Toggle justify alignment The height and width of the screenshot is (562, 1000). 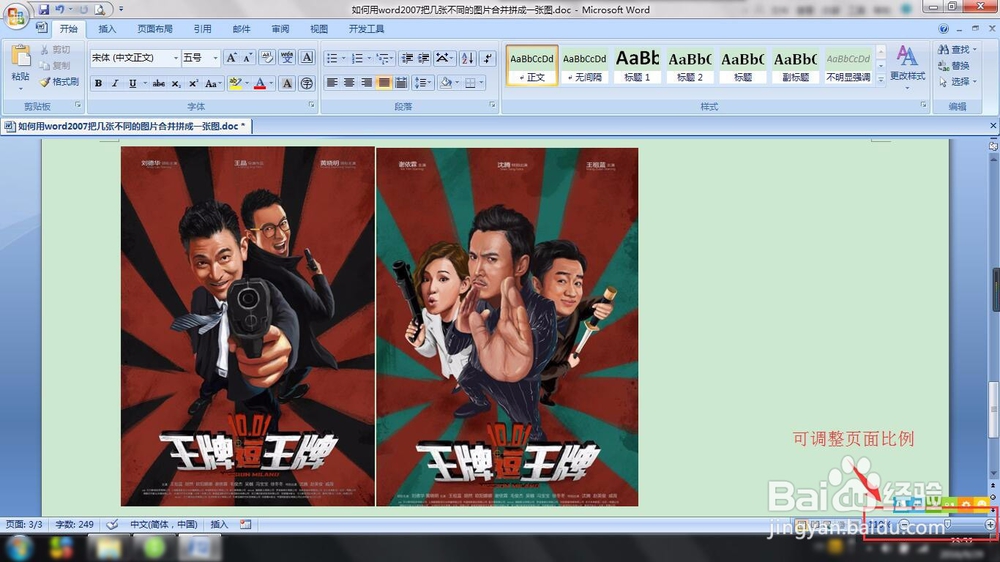[x=384, y=82]
